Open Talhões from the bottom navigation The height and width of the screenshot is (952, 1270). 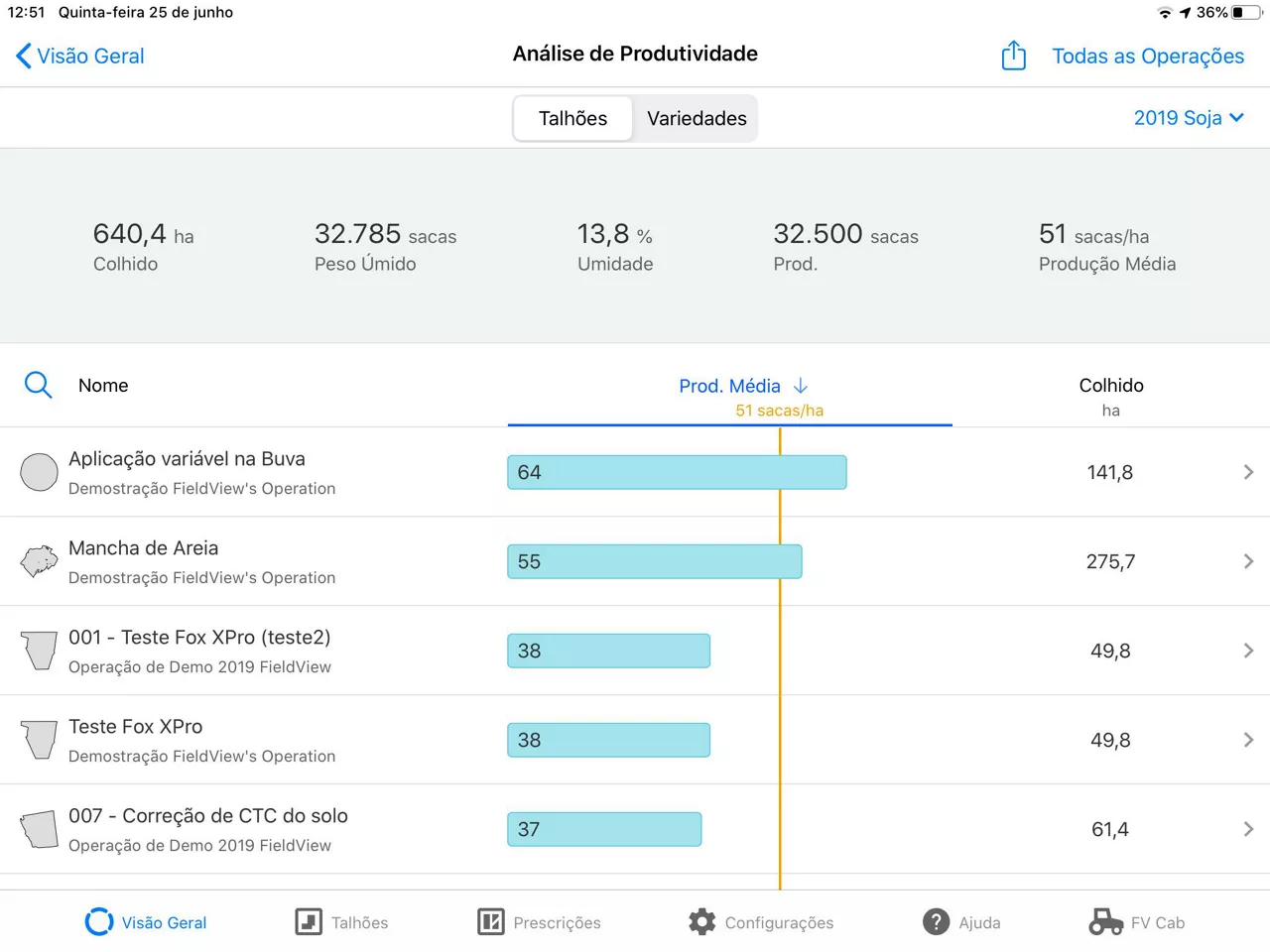(x=341, y=921)
